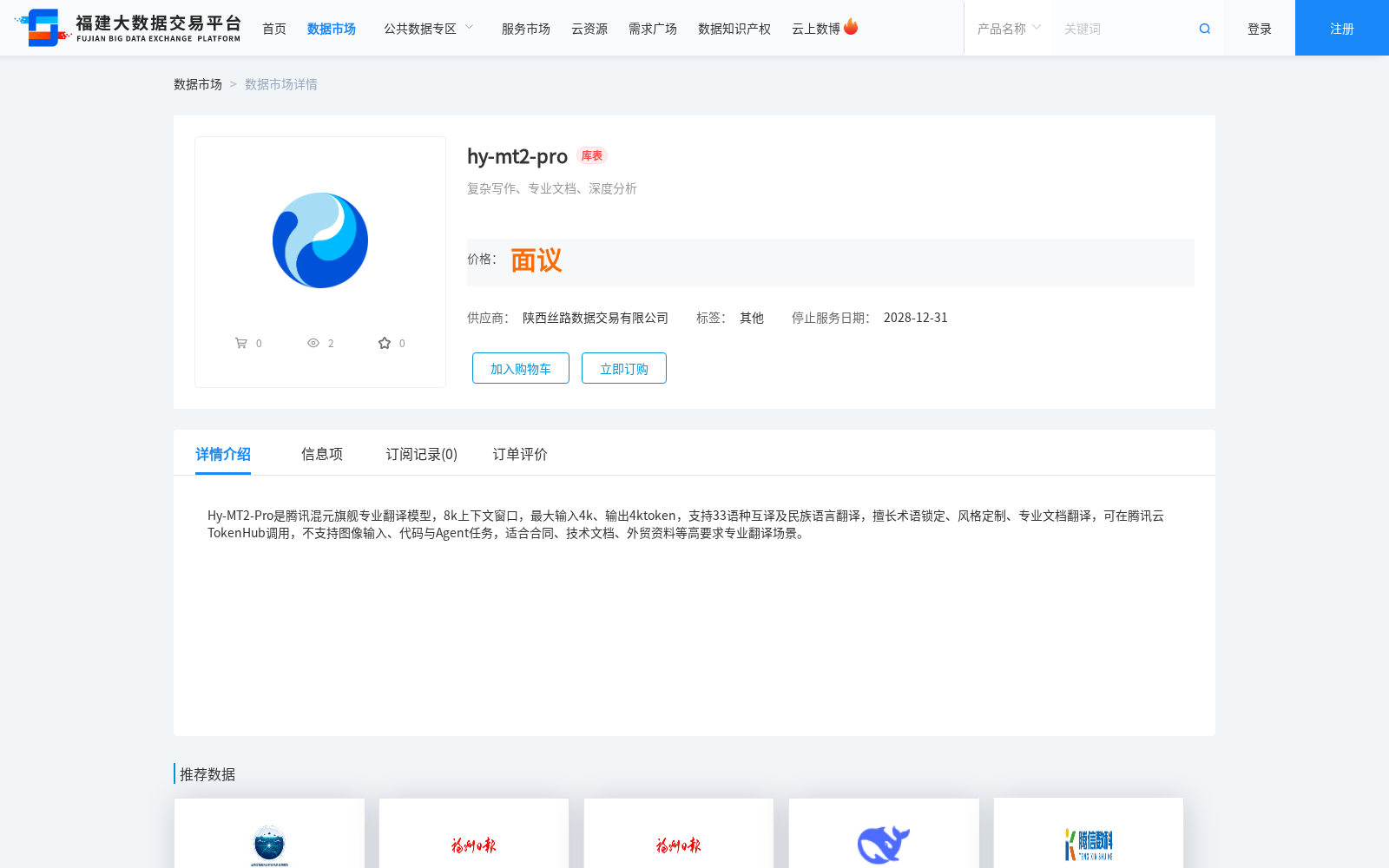1389x868 pixels.
Task: Click the 数据市场 breadcrumb link
Action: pyautogui.click(x=198, y=84)
